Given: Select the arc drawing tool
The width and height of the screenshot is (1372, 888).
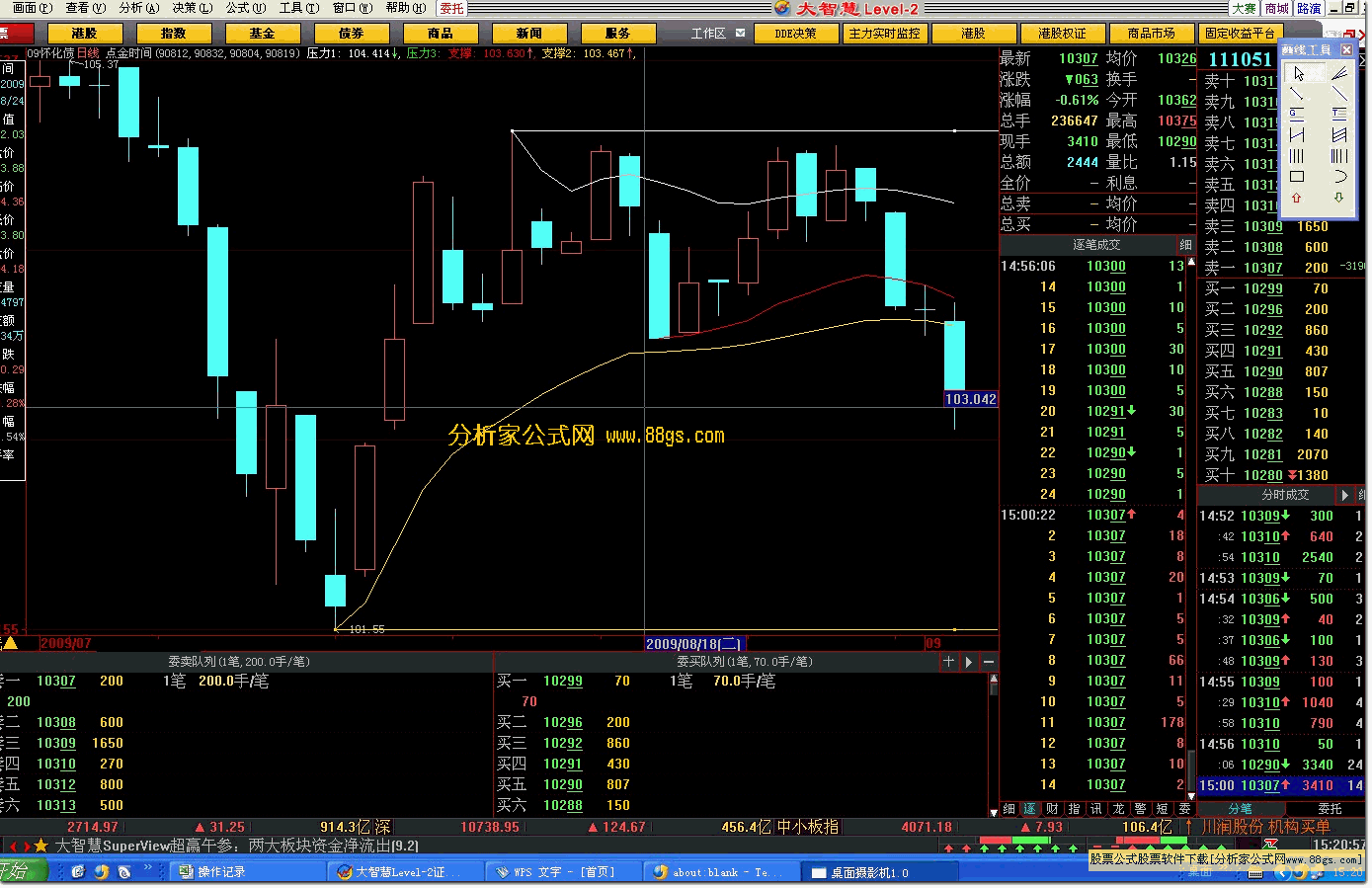Looking at the screenshot, I should (1338, 177).
